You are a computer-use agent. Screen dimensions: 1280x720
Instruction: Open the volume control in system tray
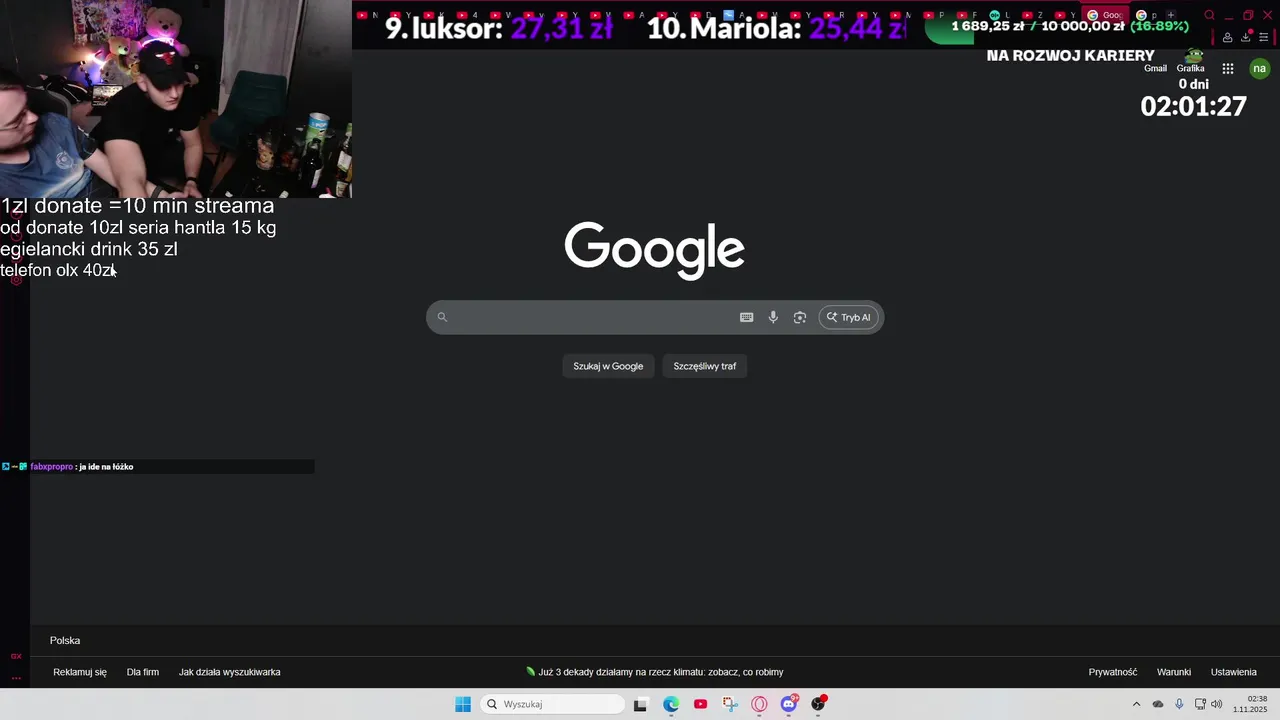1217,704
